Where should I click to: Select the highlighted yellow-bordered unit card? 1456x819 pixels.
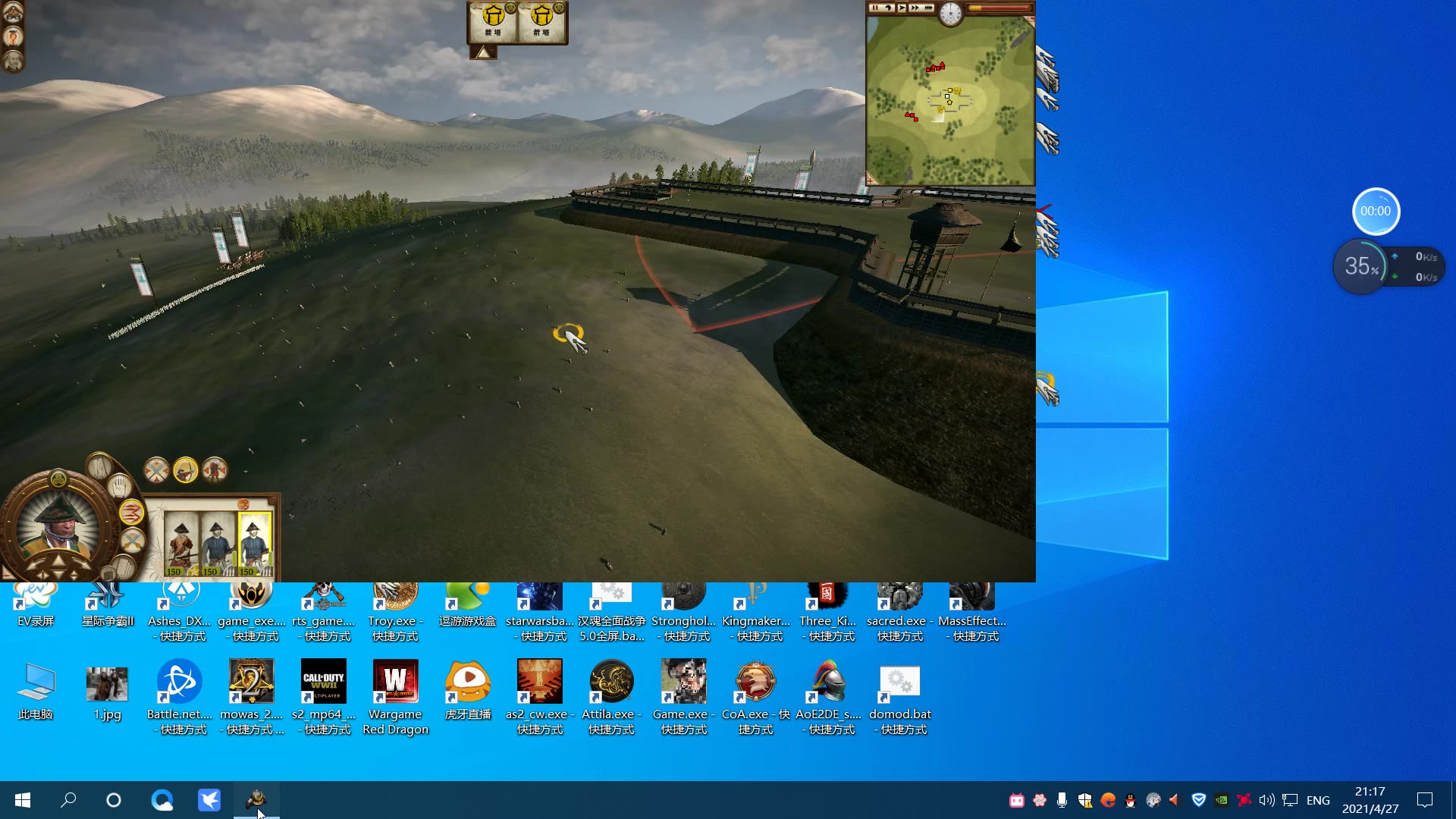(255, 544)
